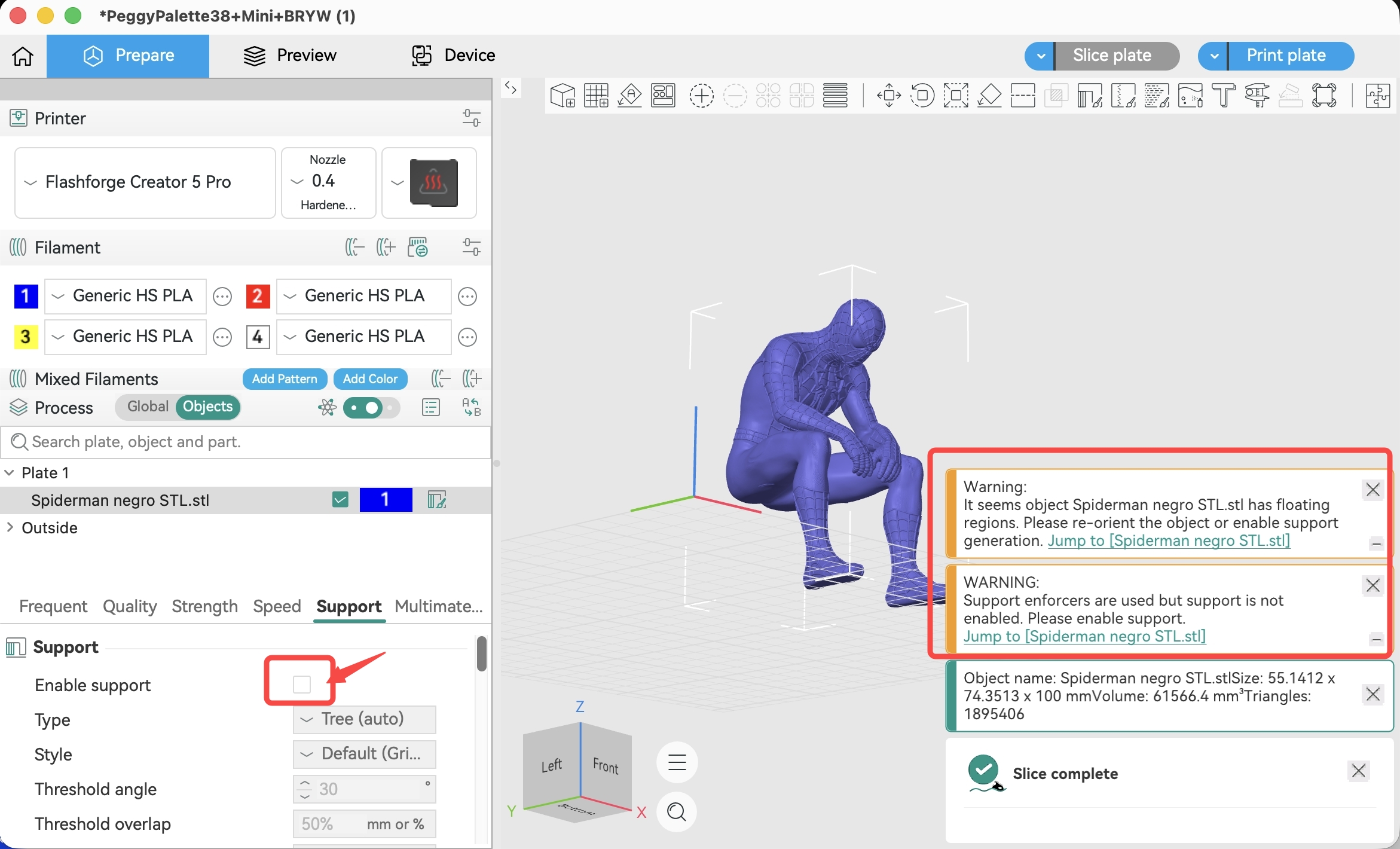
Task: Toggle the Process advanced mode switch
Action: pos(371,408)
